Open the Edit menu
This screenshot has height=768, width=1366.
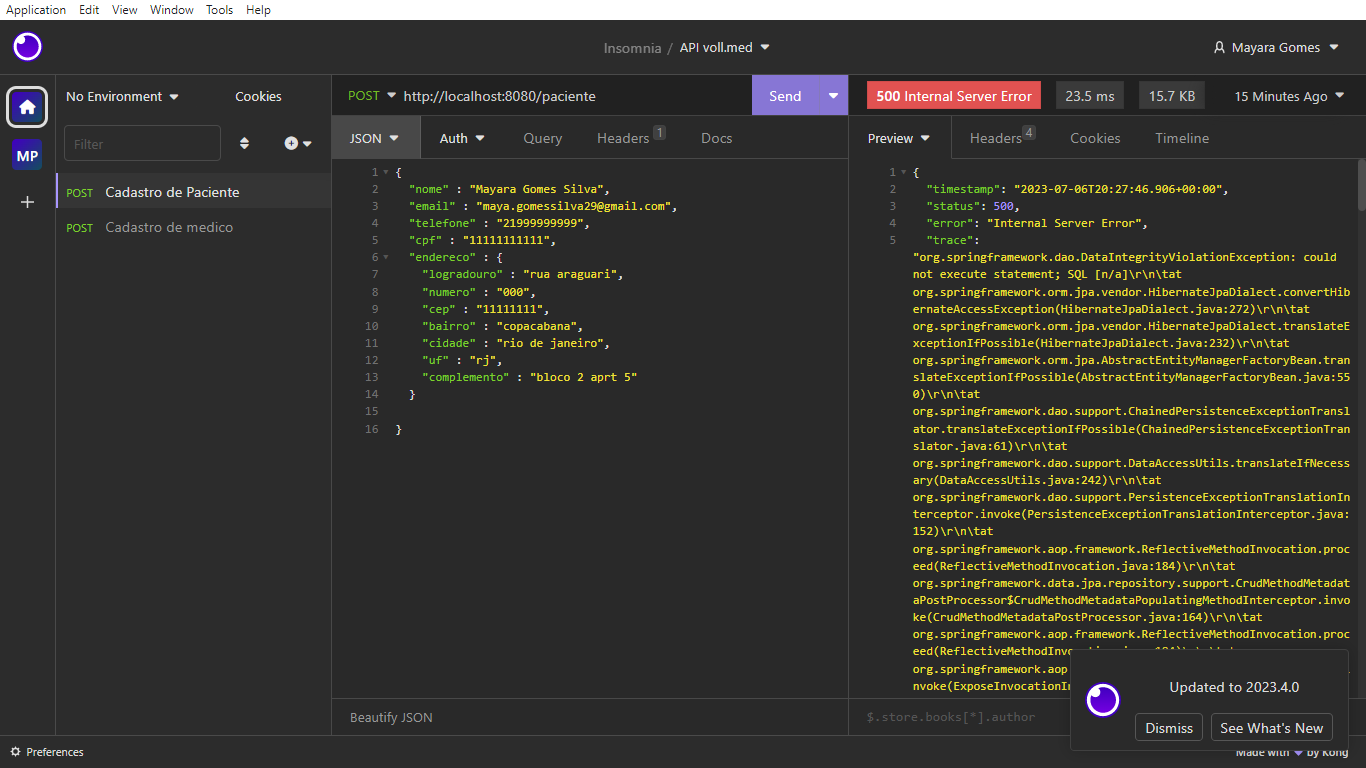pos(89,10)
